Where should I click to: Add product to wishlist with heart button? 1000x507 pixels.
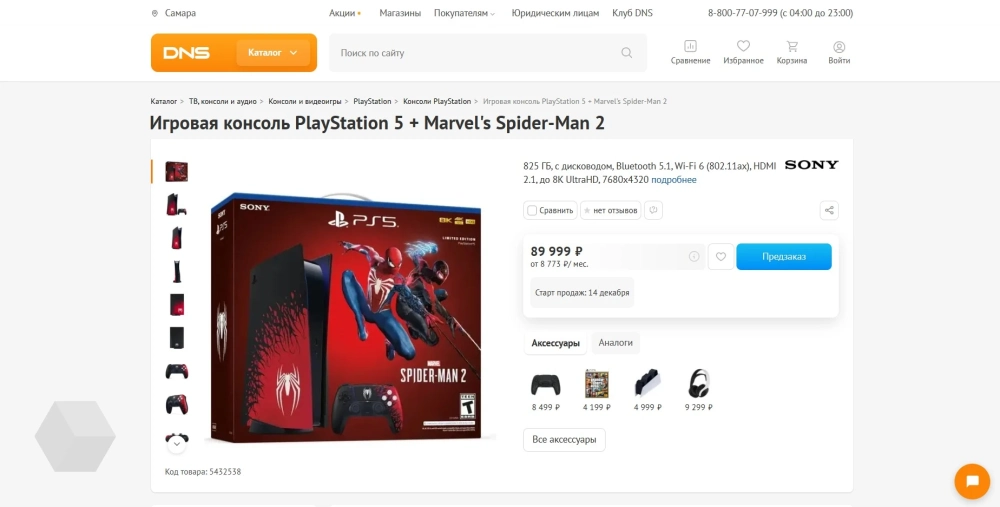point(721,256)
